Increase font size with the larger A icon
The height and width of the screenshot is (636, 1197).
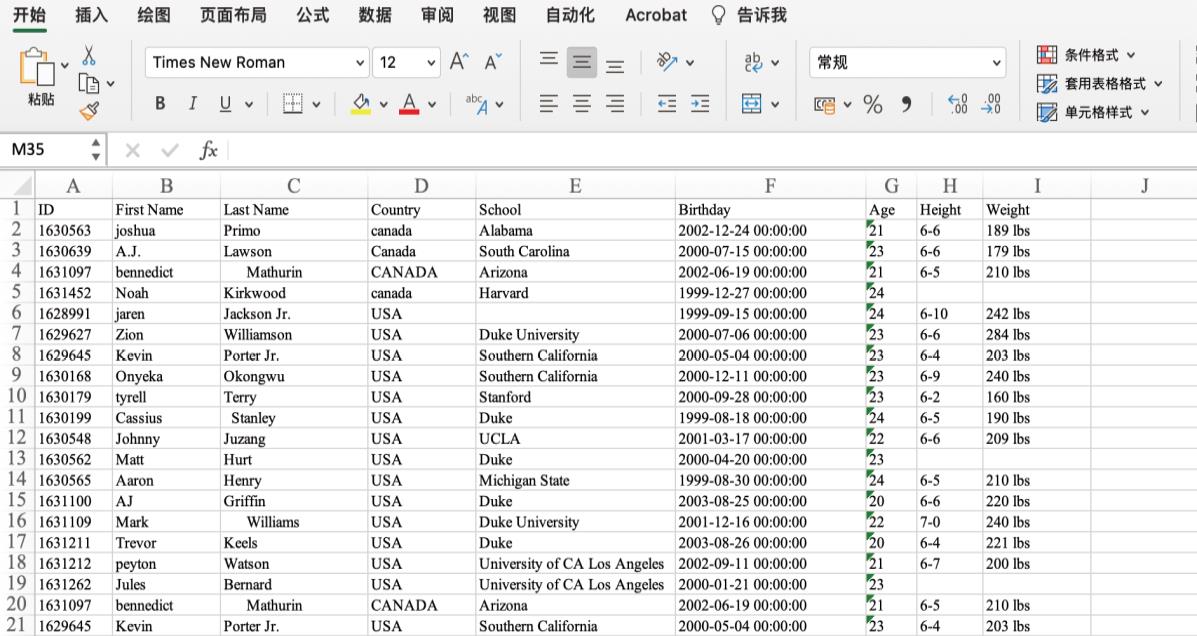coord(458,62)
